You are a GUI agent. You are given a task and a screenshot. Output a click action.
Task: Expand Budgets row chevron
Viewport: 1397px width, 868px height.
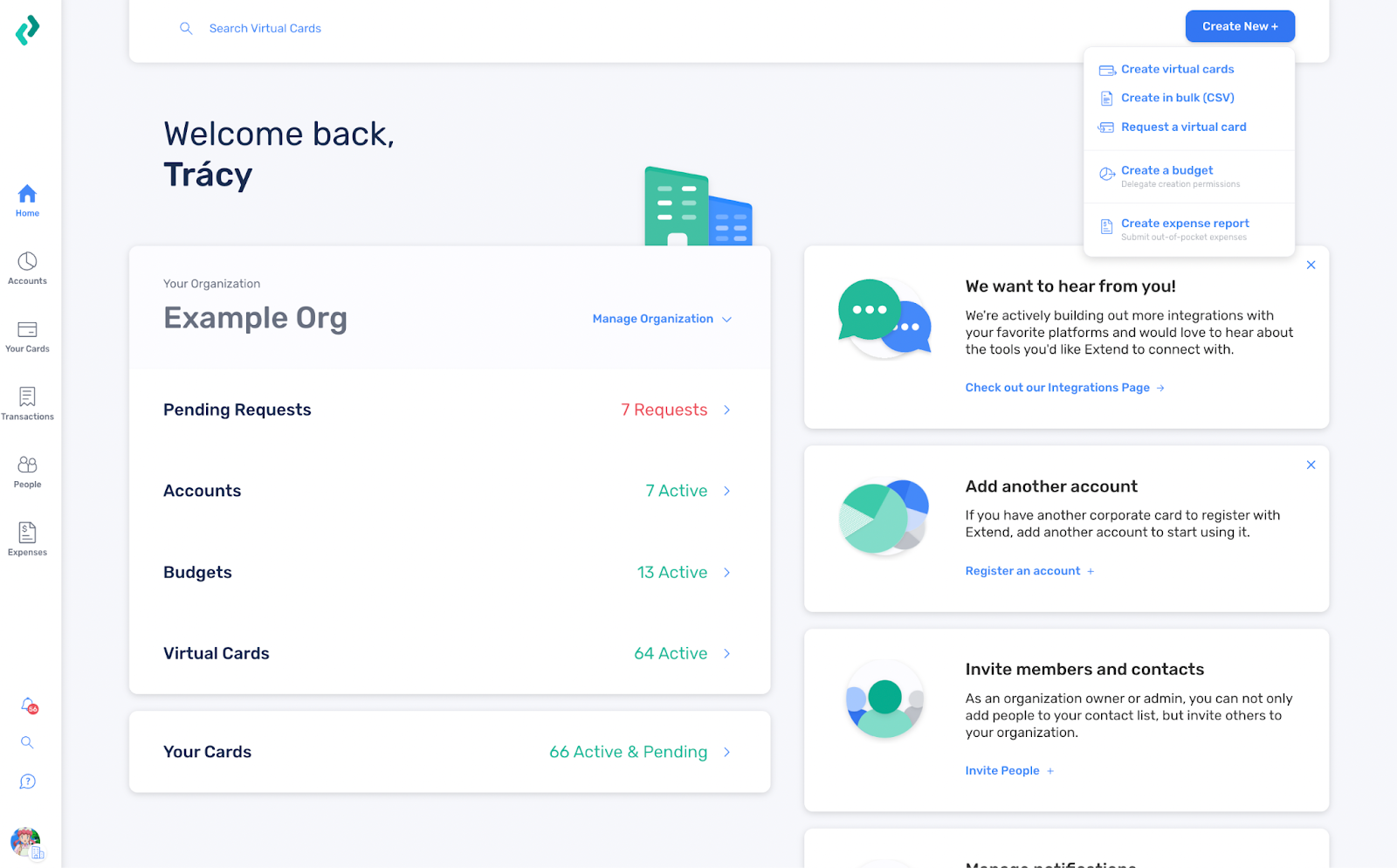tap(726, 572)
